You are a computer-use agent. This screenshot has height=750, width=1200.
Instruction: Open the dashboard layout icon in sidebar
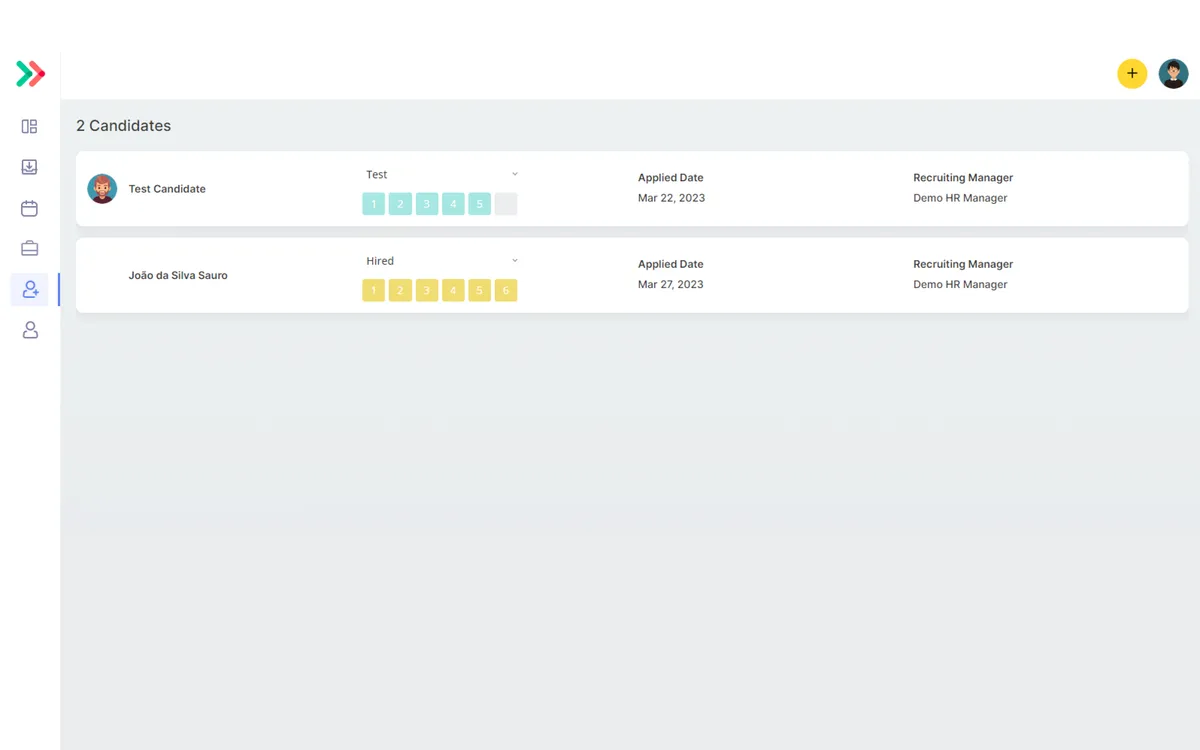(x=30, y=126)
